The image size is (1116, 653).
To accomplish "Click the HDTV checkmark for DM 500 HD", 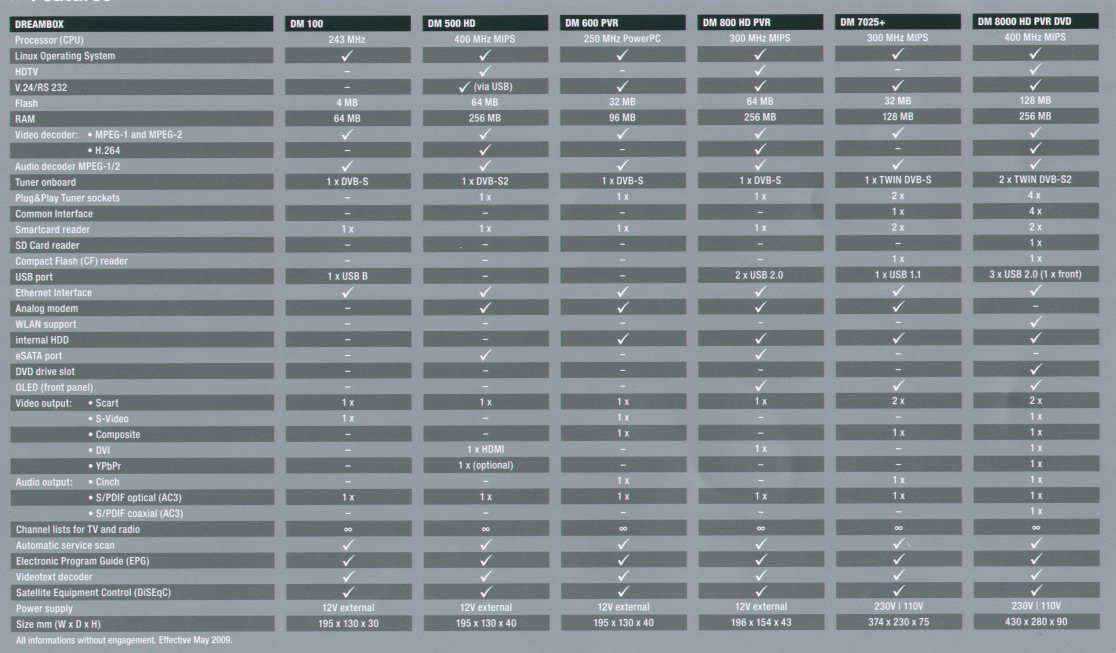I will (x=485, y=71).
